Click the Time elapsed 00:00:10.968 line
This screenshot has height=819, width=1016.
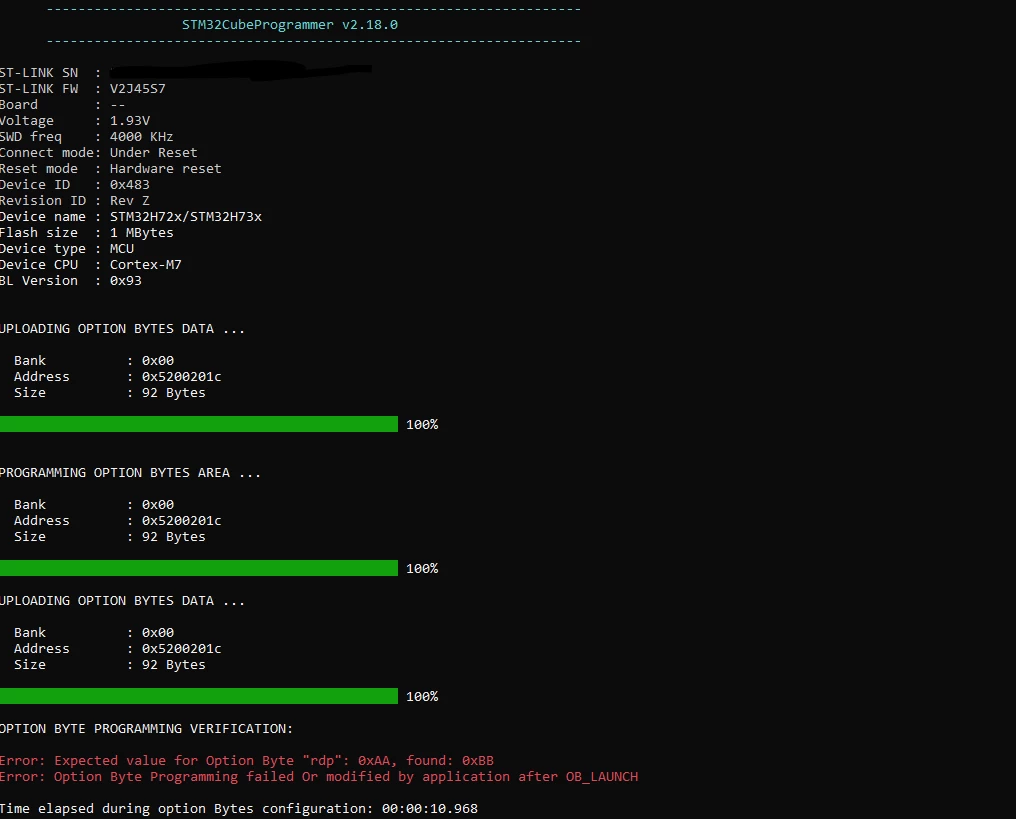pyautogui.click(x=238, y=809)
